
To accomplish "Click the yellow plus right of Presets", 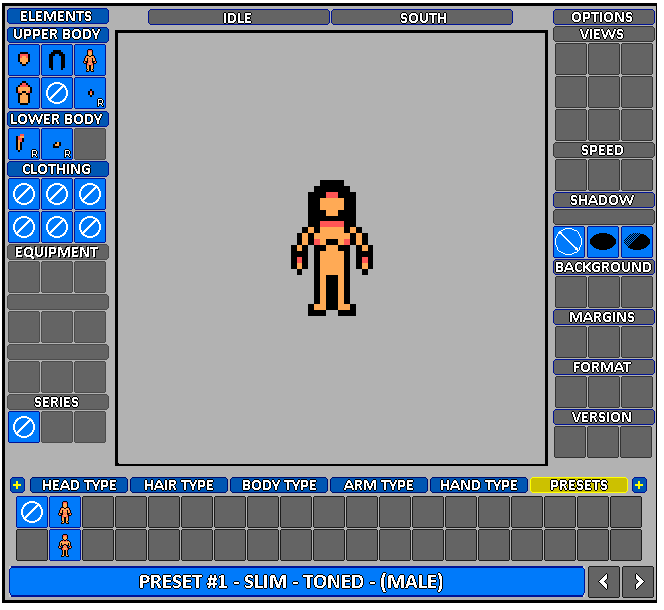I will (639, 485).
